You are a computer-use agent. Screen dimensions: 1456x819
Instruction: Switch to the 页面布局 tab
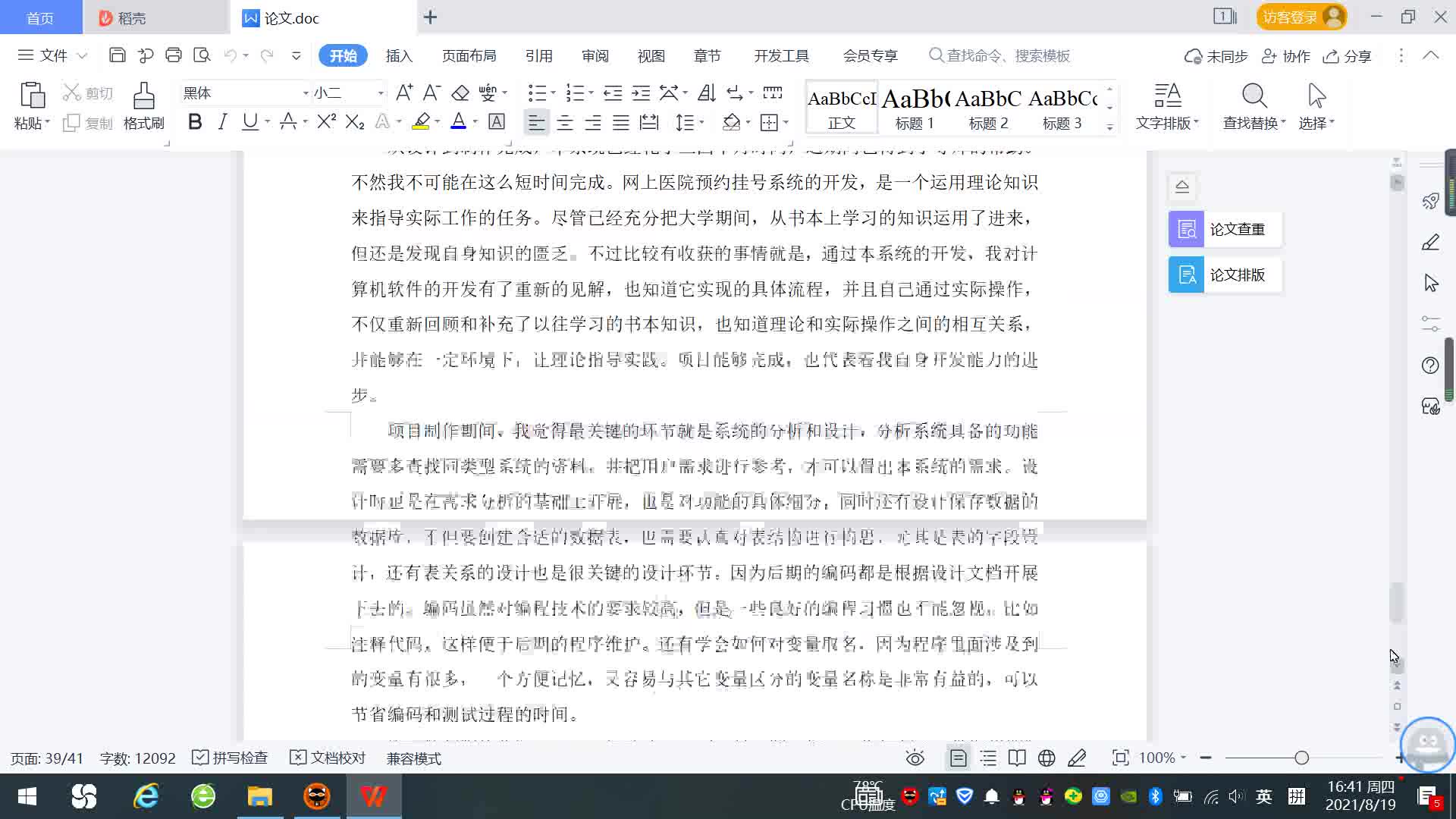click(x=469, y=55)
